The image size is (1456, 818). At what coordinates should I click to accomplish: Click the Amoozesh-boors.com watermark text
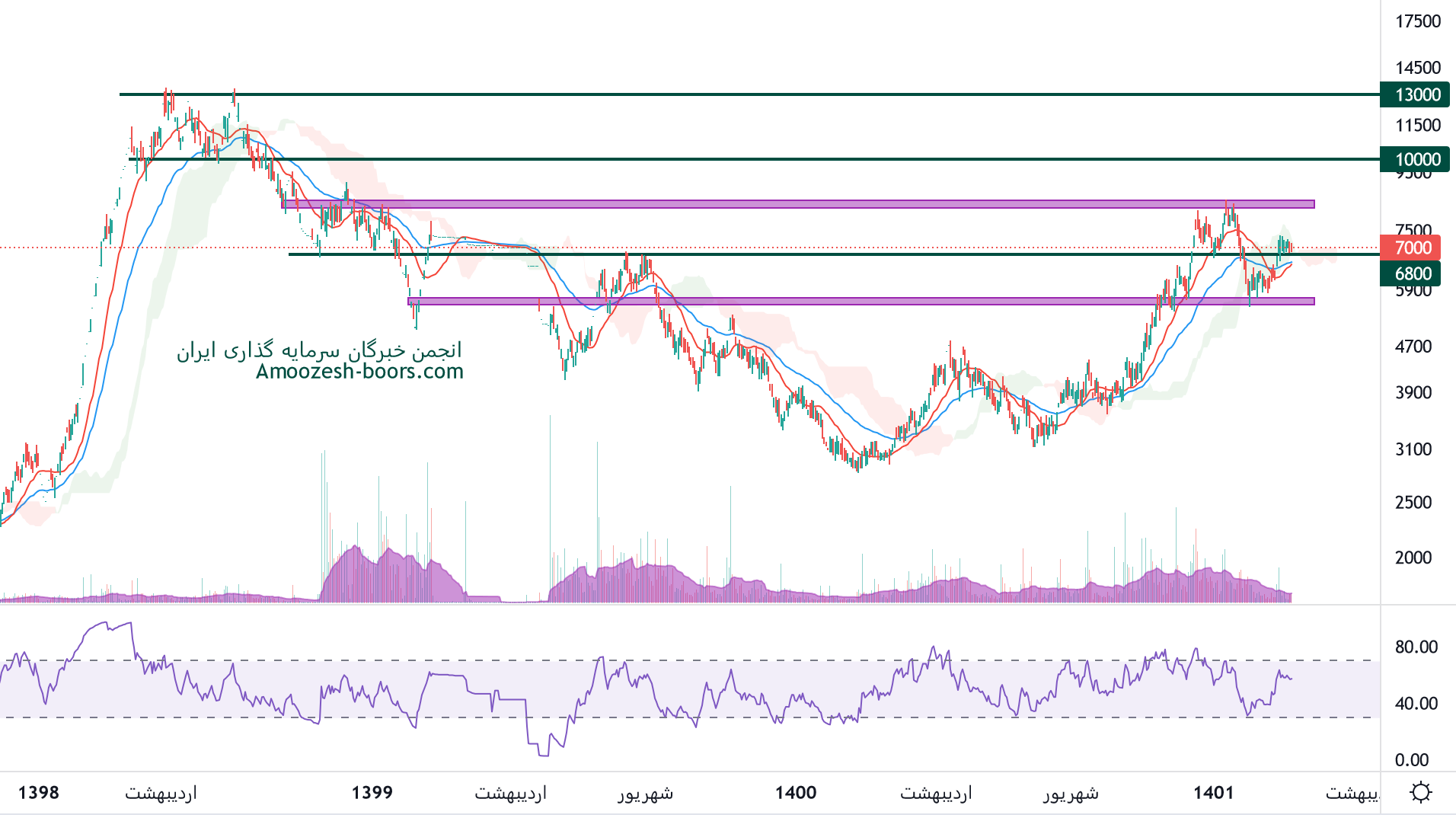tap(359, 372)
